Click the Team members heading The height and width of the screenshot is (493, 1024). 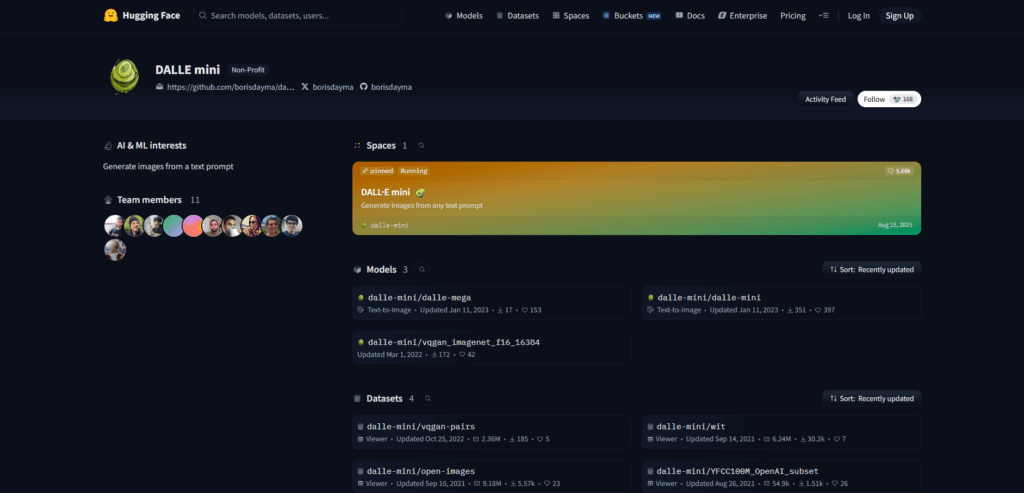(150, 200)
